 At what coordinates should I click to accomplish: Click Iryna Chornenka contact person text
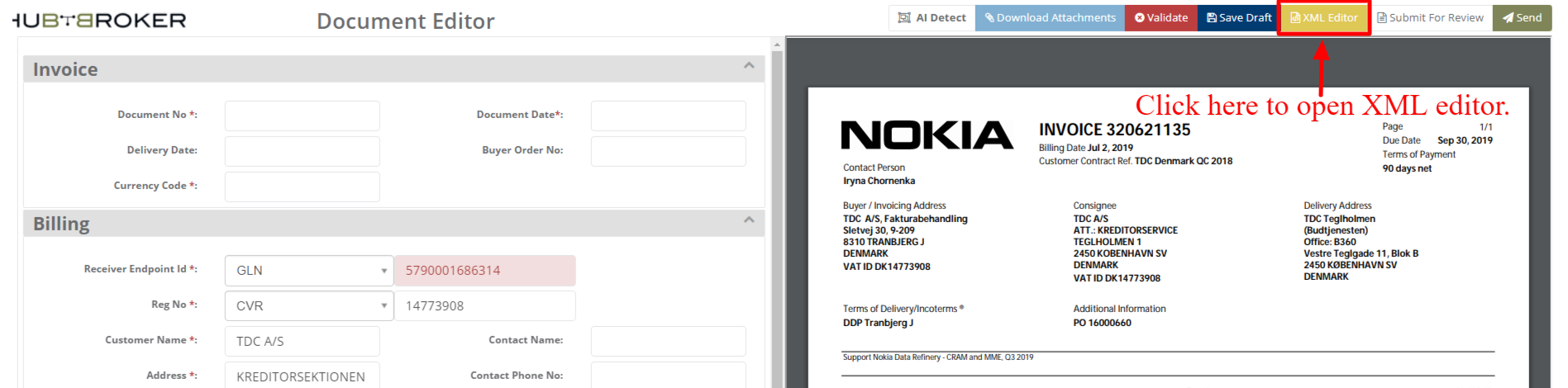click(879, 181)
